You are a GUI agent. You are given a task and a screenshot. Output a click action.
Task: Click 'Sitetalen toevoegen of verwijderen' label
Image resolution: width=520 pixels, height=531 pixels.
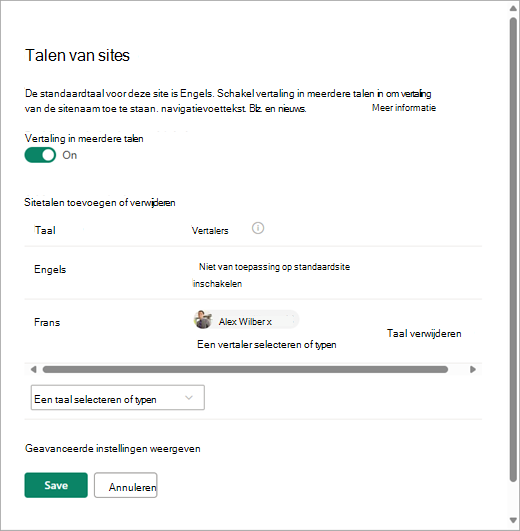100,203
